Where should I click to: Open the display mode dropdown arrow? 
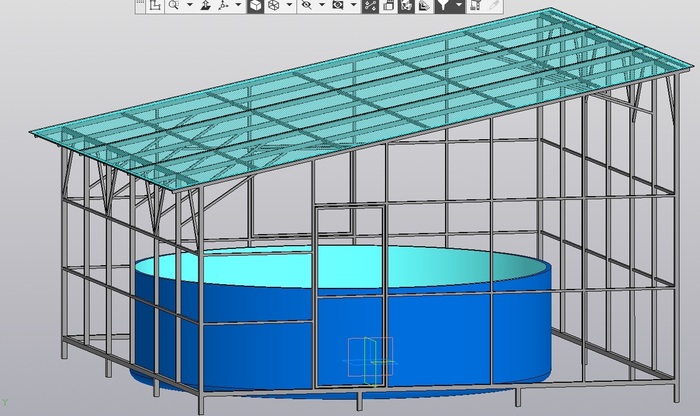pos(289,5)
